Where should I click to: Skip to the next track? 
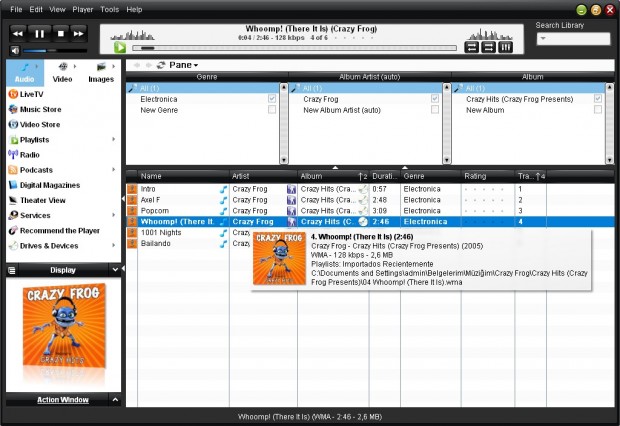pos(79,34)
